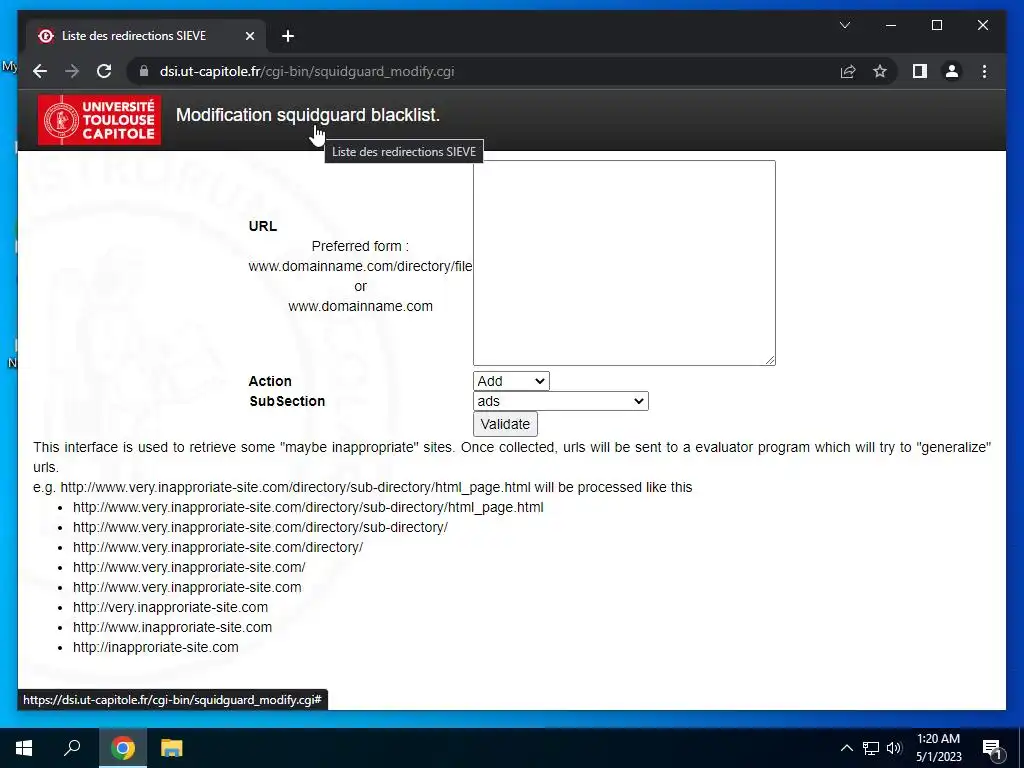The height and width of the screenshot is (768, 1024).
Task: Click the 'http://inapproriate-site.com' list item
Action: pyautogui.click(x=155, y=647)
